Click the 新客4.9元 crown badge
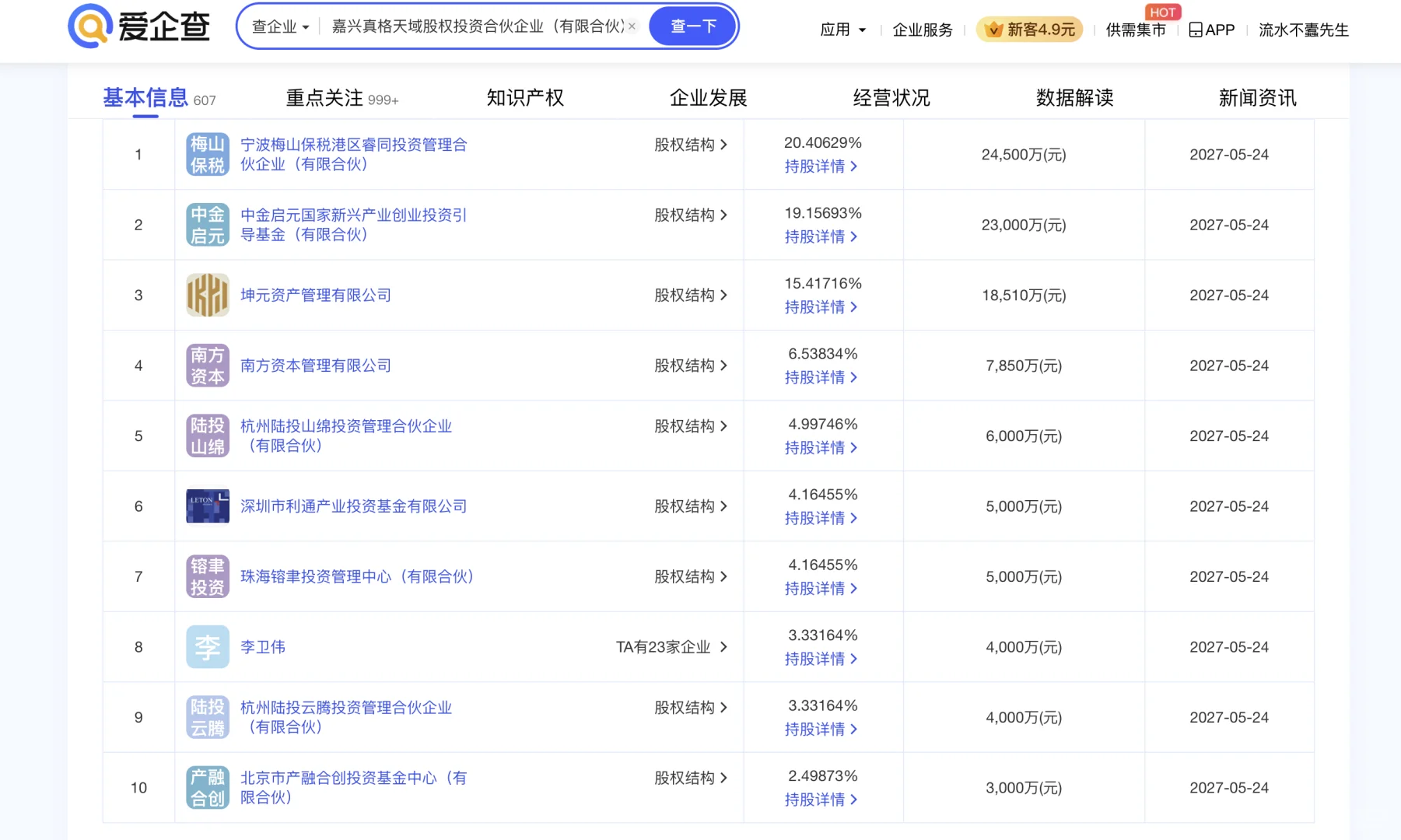The height and width of the screenshot is (840, 1401). [1029, 30]
